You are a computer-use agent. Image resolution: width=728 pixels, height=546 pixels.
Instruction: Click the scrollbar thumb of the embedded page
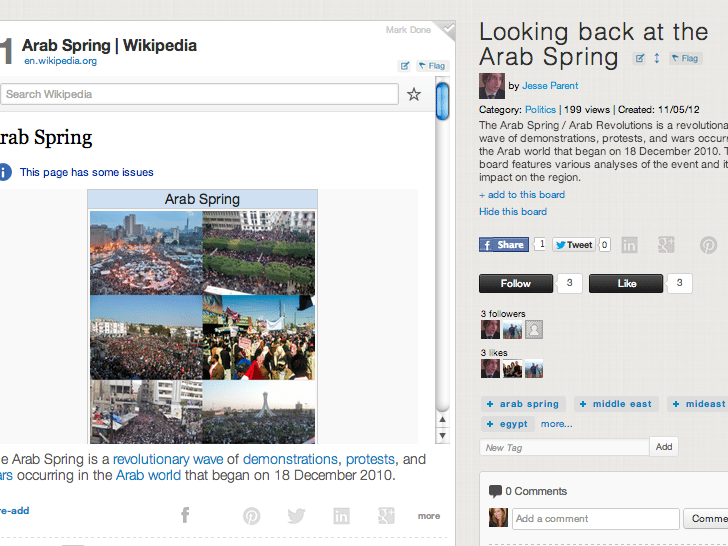click(x=442, y=100)
